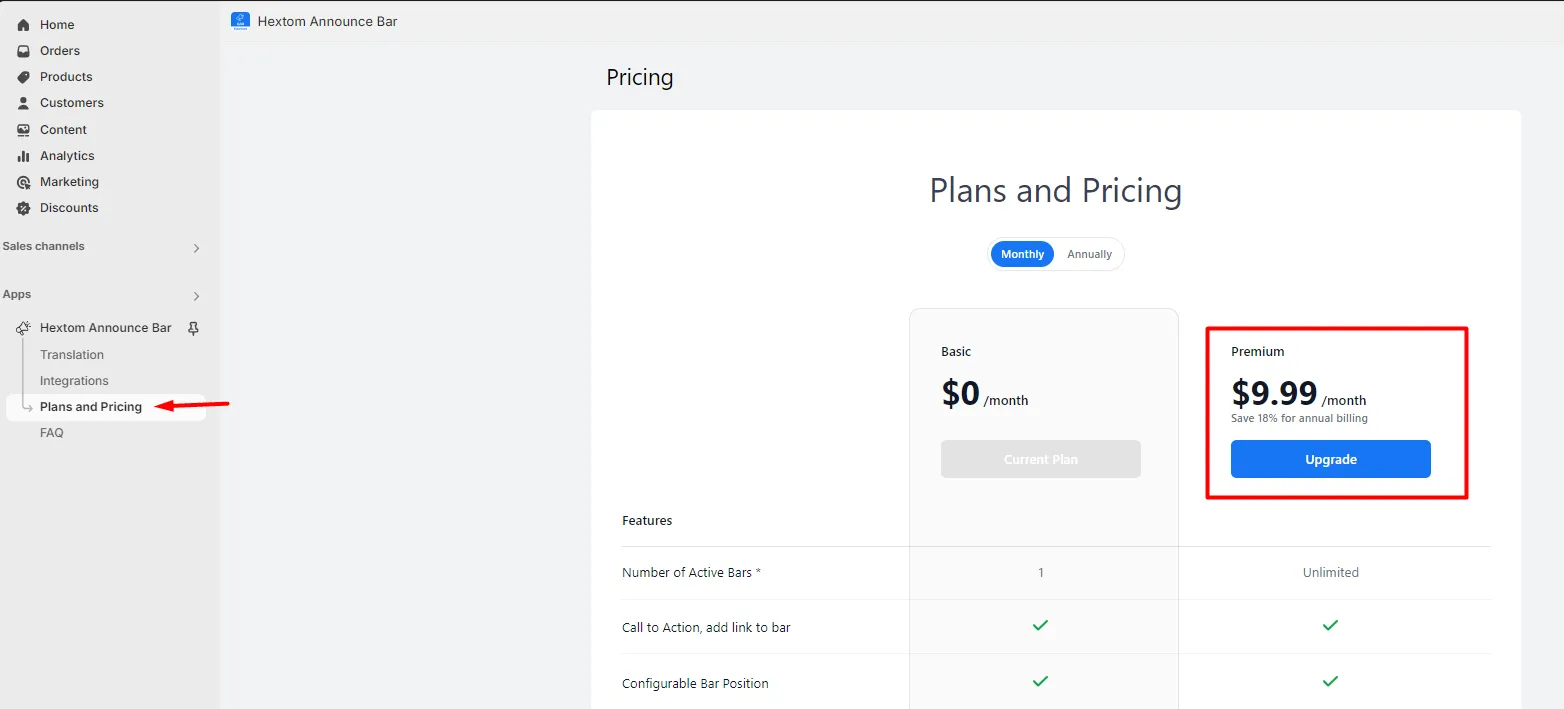Viewport: 1564px width, 709px height.
Task: Select Monthly billing option
Action: pyautogui.click(x=1022, y=254)
